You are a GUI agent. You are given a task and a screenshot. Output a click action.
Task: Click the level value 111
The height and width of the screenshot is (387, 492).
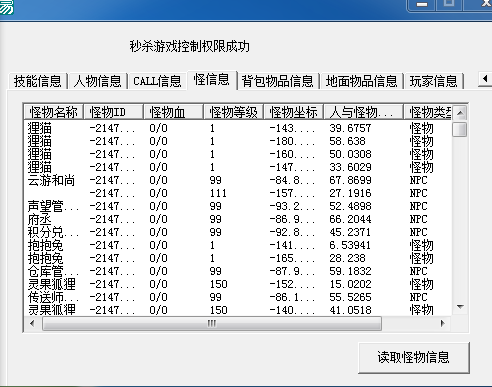[x=218, y=193]
